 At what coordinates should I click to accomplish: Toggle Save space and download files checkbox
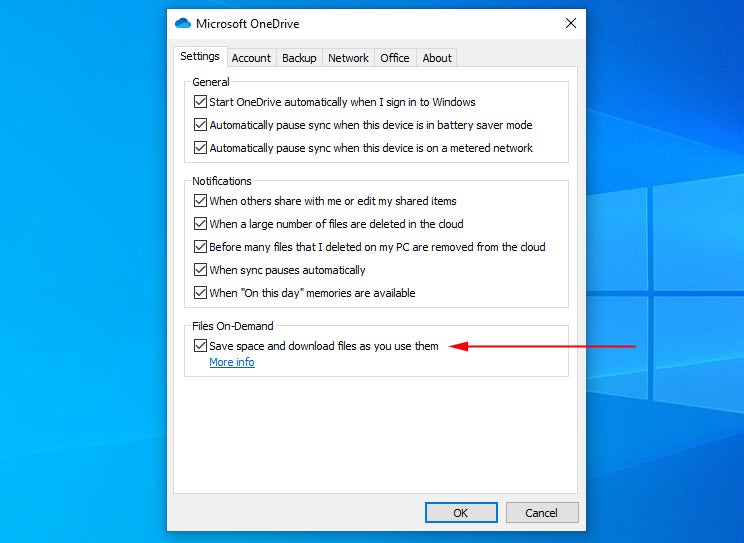(200, 346)
